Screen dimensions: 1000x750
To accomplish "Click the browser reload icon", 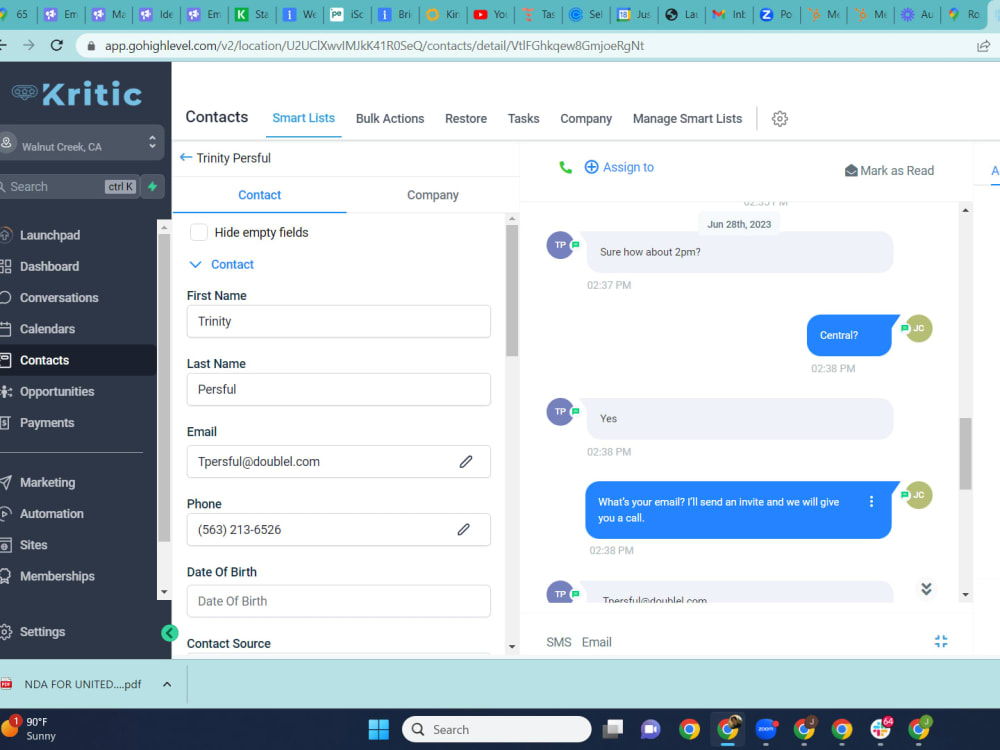I will [57, 45].
